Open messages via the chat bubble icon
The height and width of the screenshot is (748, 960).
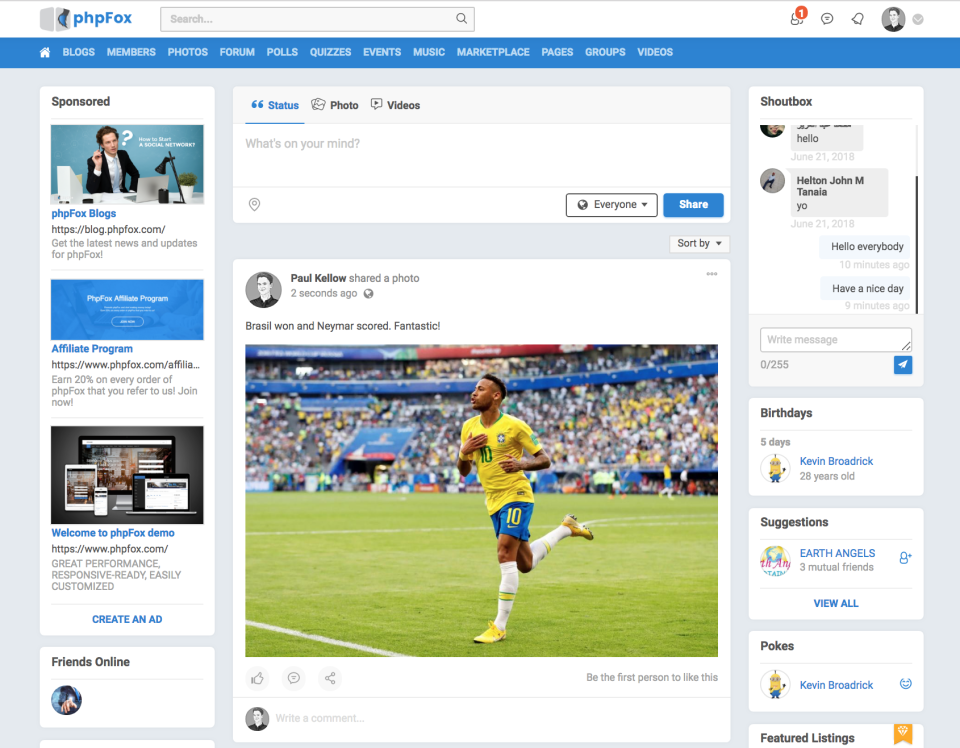(827, 19)
